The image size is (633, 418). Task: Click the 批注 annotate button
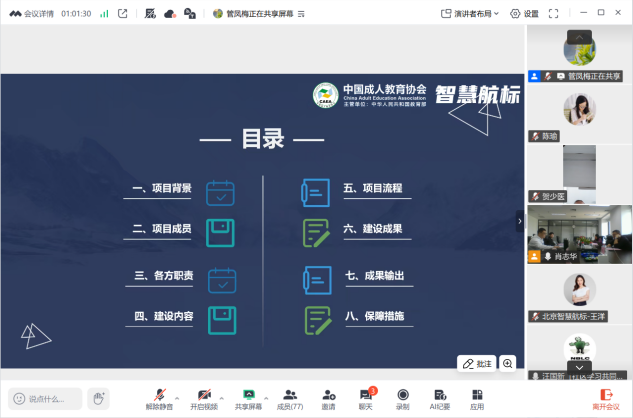[x=476, y=363]
